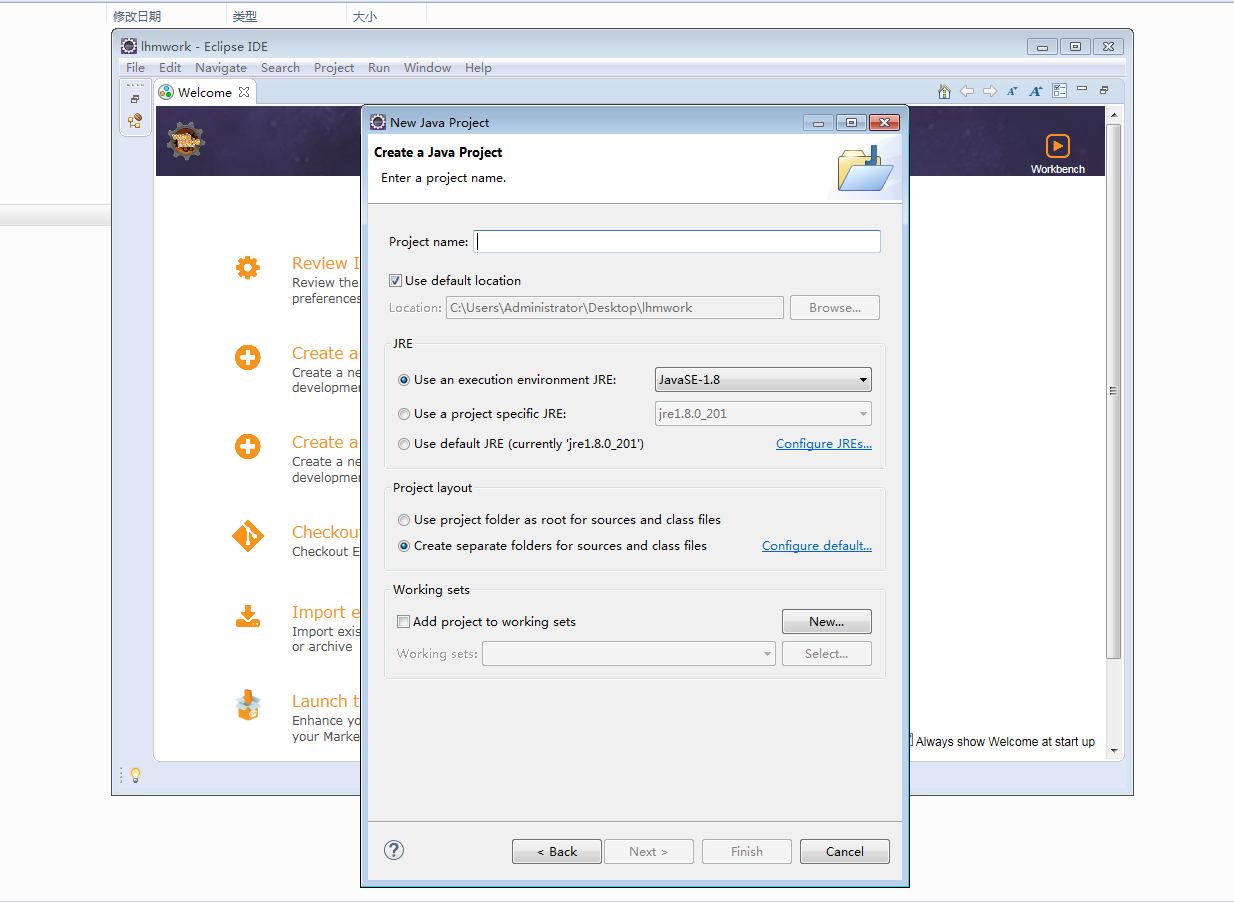Click the lightbulb tip icon in status bar
The image size is (1234, 902).
pyautogui.click(x=135, y=775)
